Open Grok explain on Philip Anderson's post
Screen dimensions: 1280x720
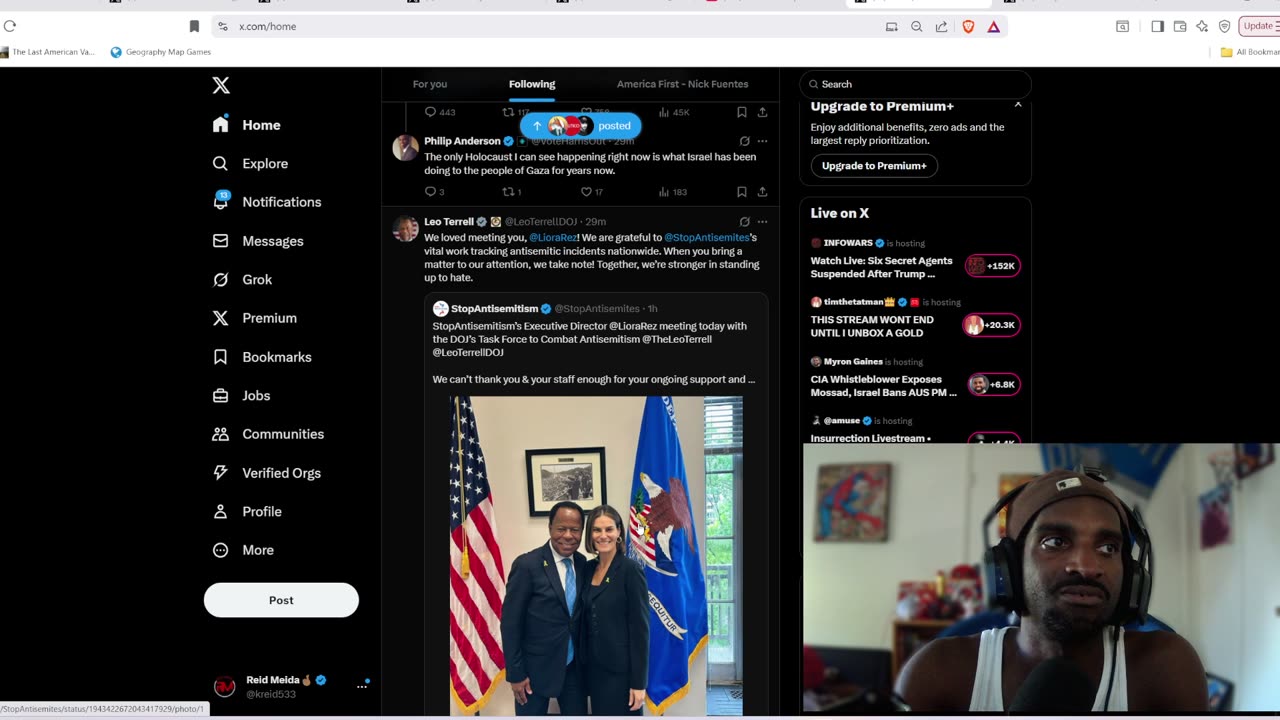click(744, 141)
